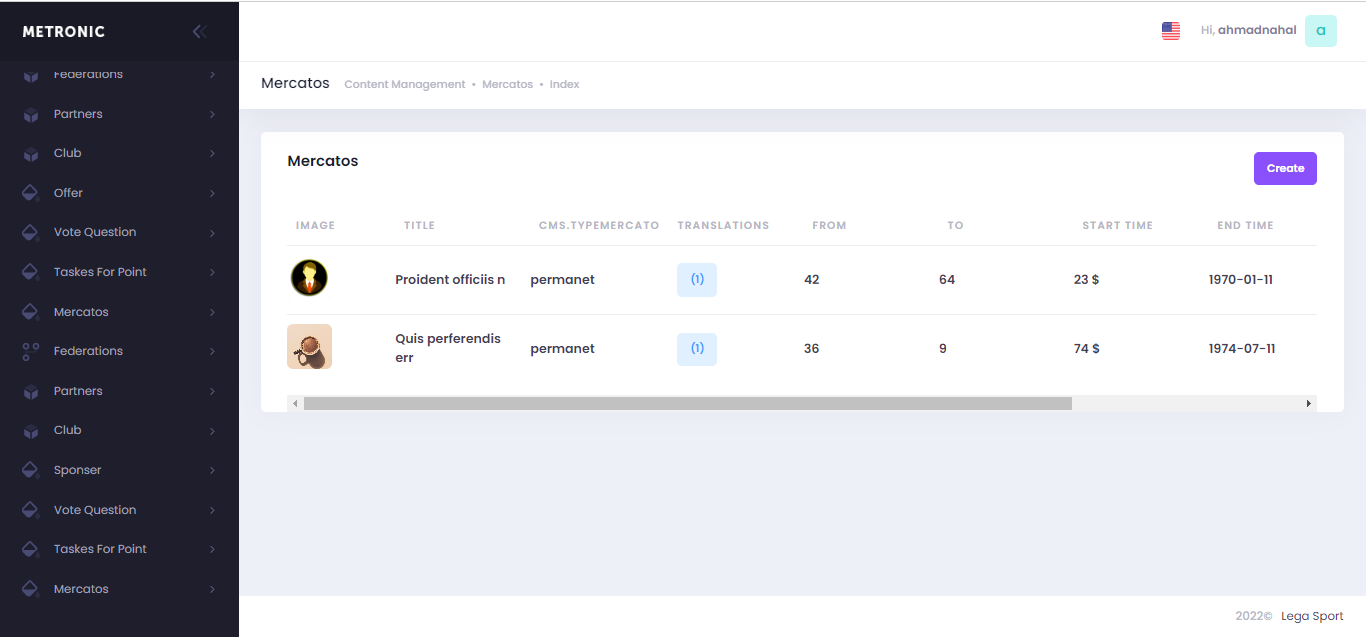Viewport: 1366px width, 637px height.
Task: Click the right arrow of the table scrollbar
Action: (x=1308, y=403)
